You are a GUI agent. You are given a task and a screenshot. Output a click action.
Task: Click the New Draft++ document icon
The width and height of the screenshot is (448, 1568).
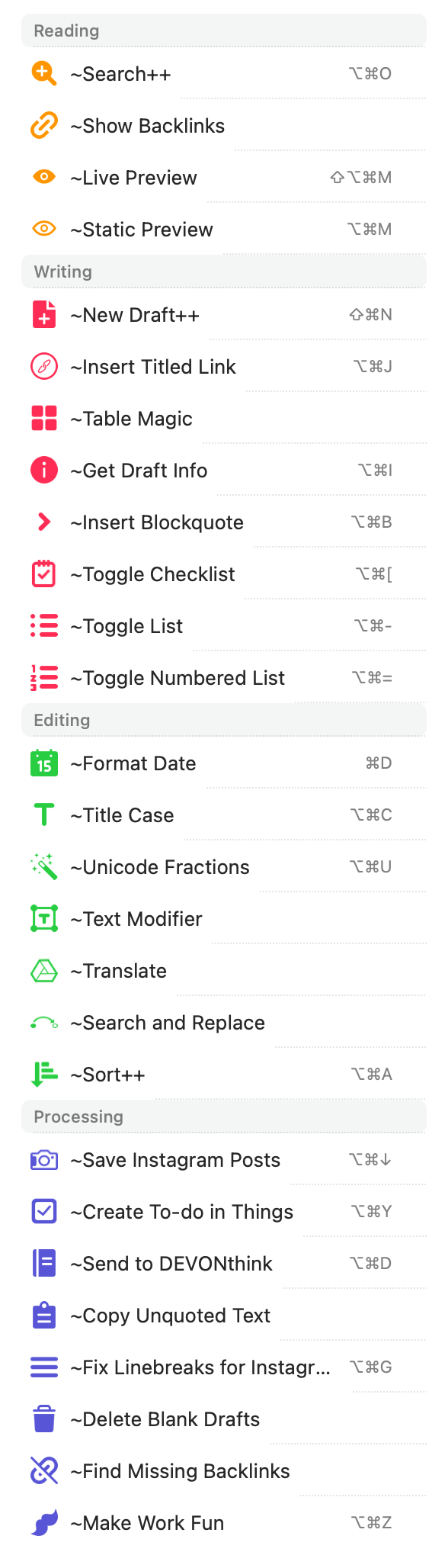tap(44, 314)
